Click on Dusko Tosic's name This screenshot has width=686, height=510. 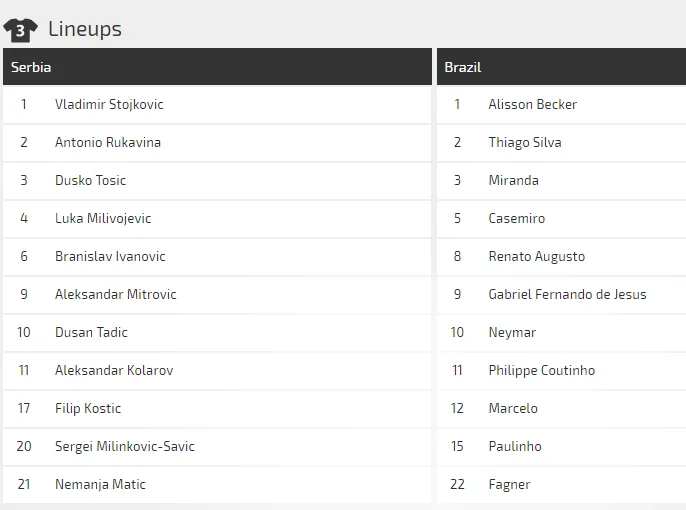[90, 180]
